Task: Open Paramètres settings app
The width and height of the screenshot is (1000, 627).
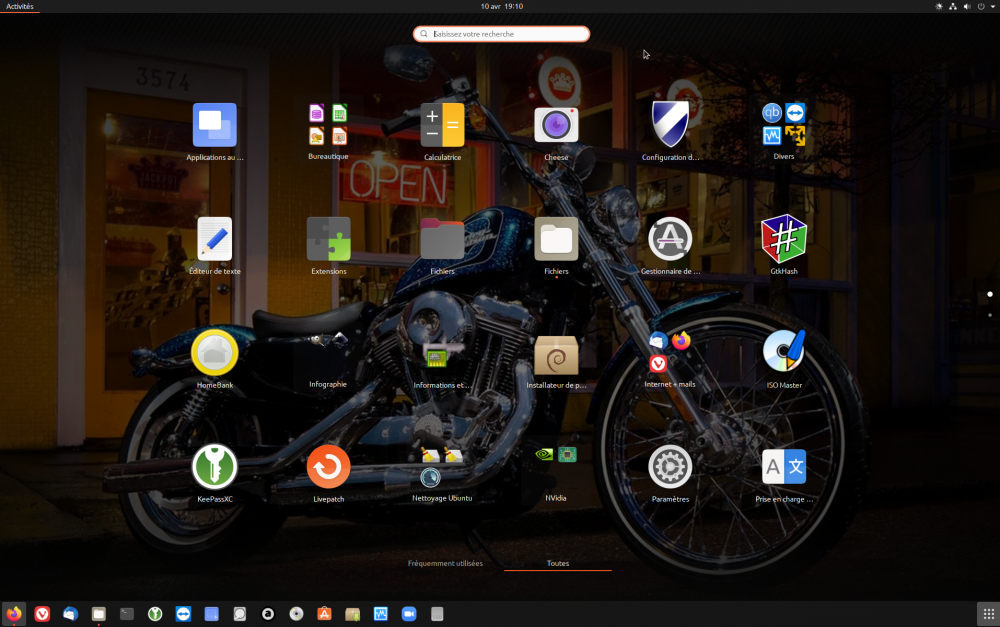Action: click(x=670, y=465)
